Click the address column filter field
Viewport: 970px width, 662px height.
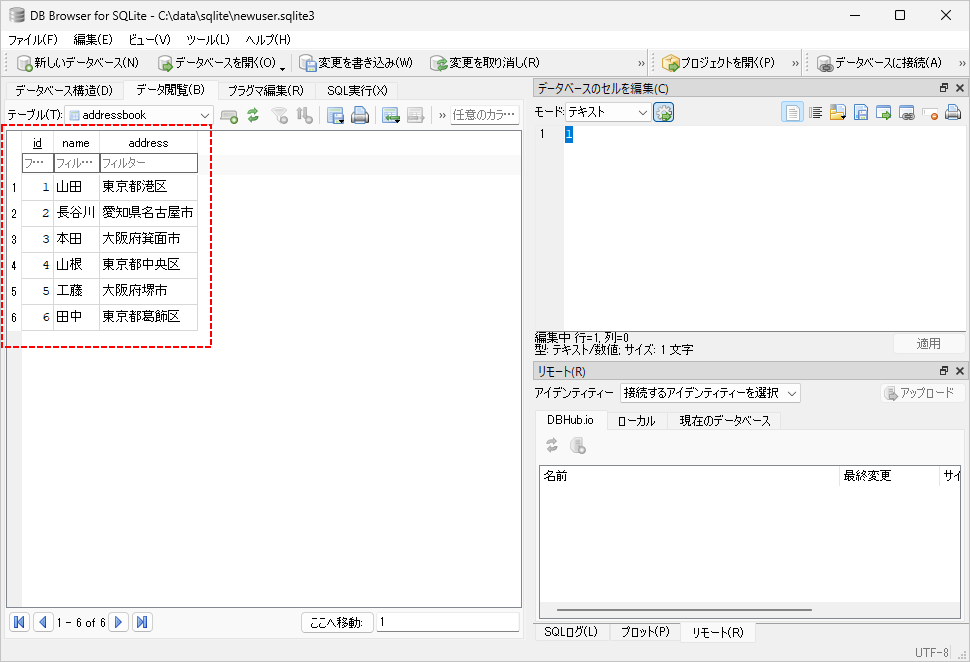[x=148, y=163]
